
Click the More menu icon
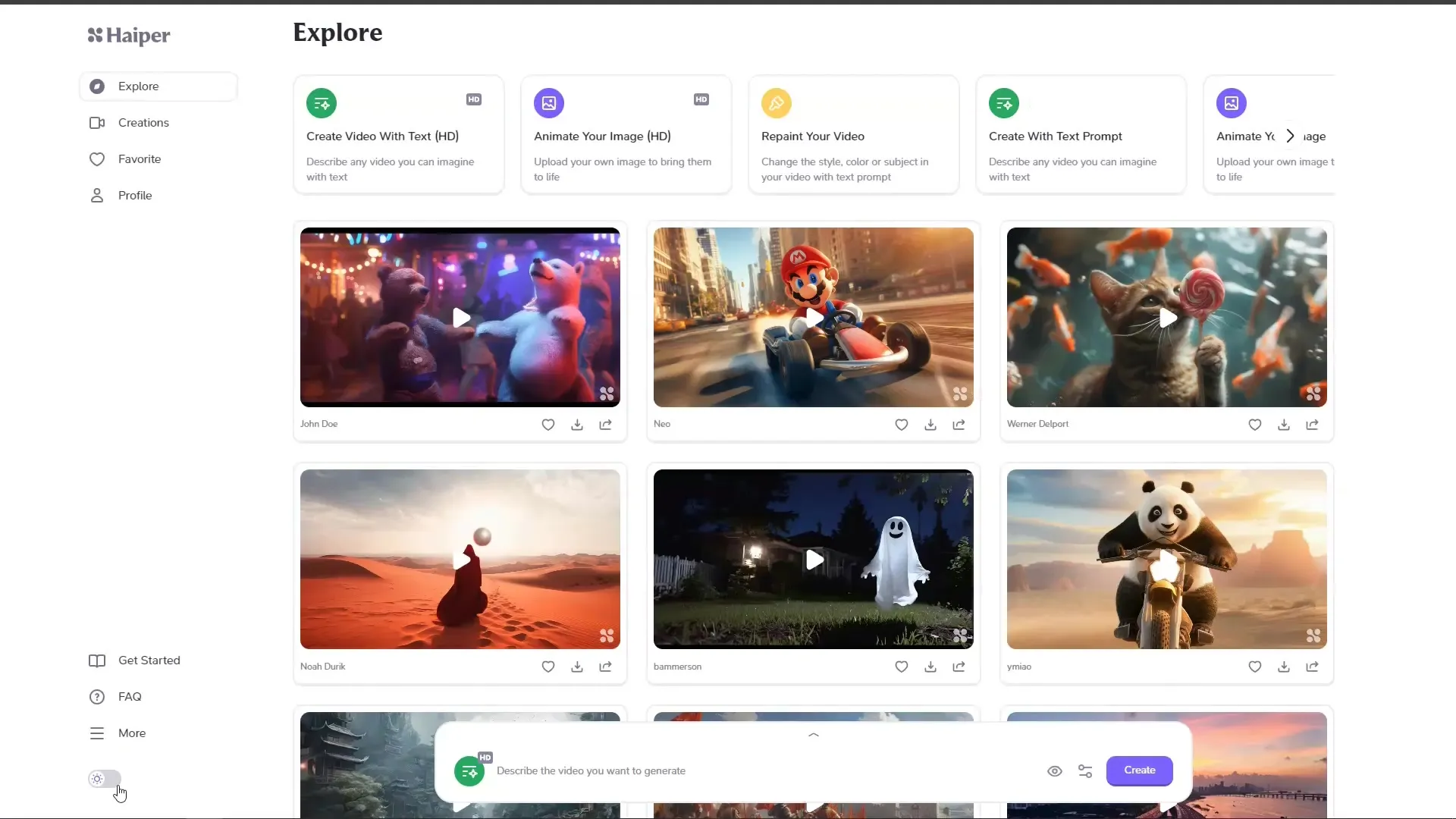(97, 733)
